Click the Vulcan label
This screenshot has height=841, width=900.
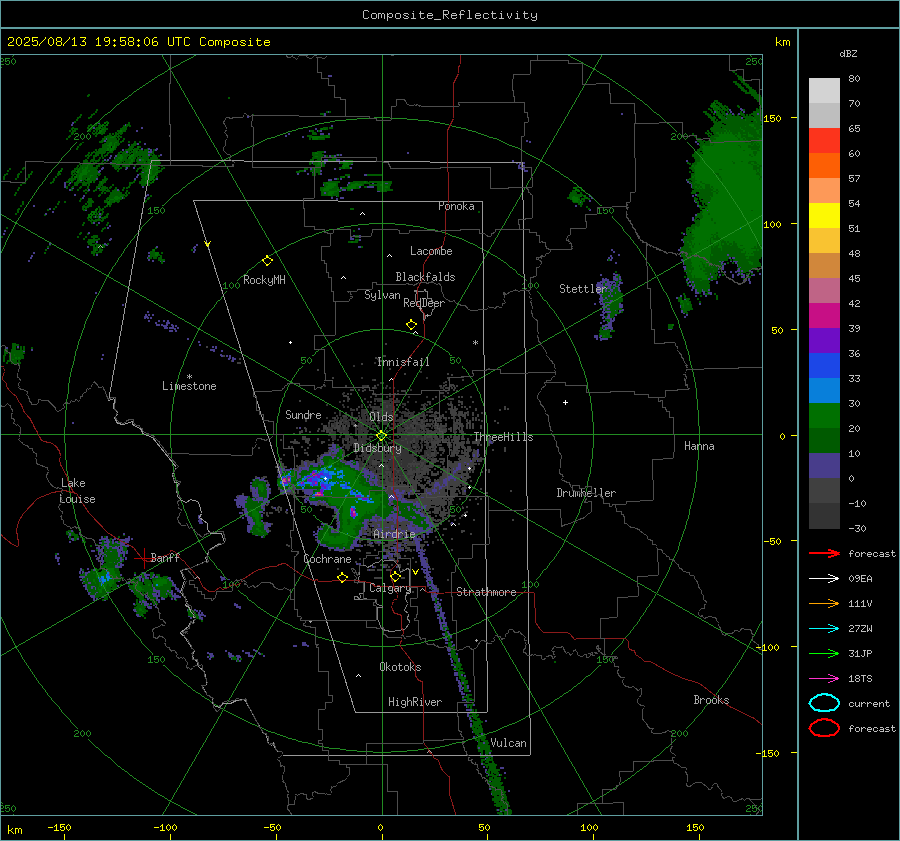pos(508,743)
